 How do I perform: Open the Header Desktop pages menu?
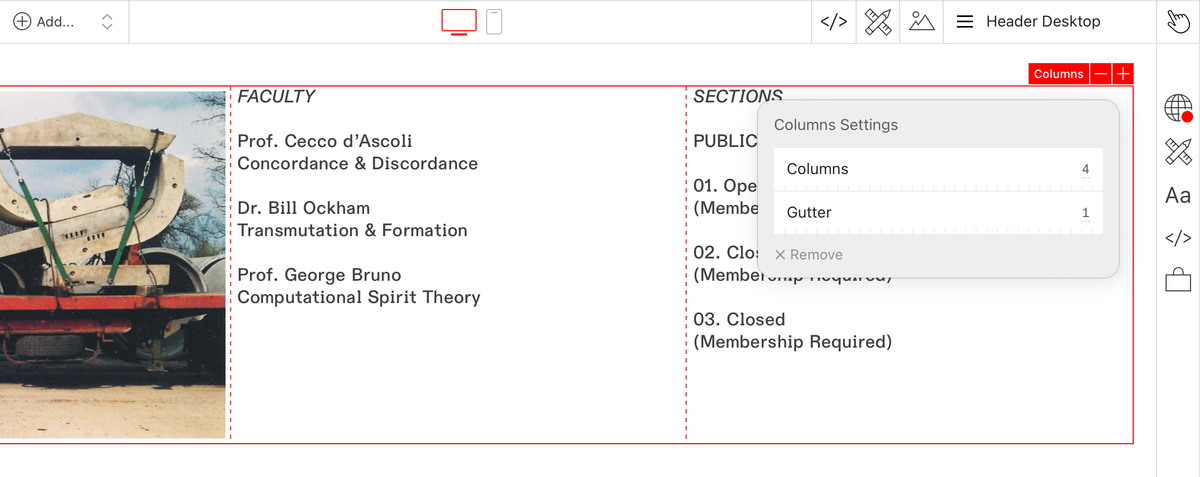1028,21
